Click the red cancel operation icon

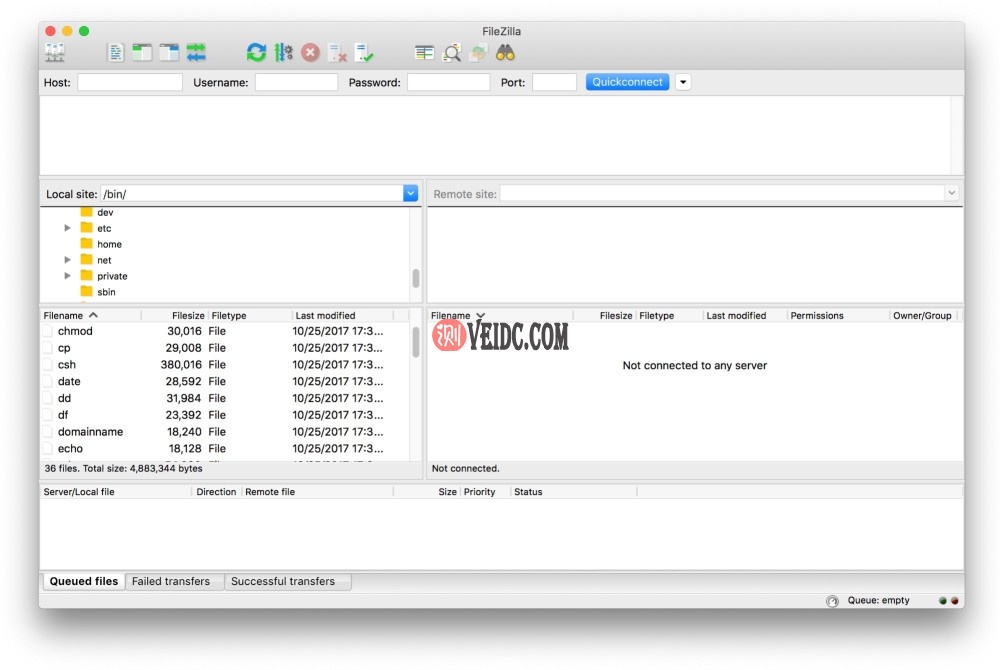[x=311, y=53]
